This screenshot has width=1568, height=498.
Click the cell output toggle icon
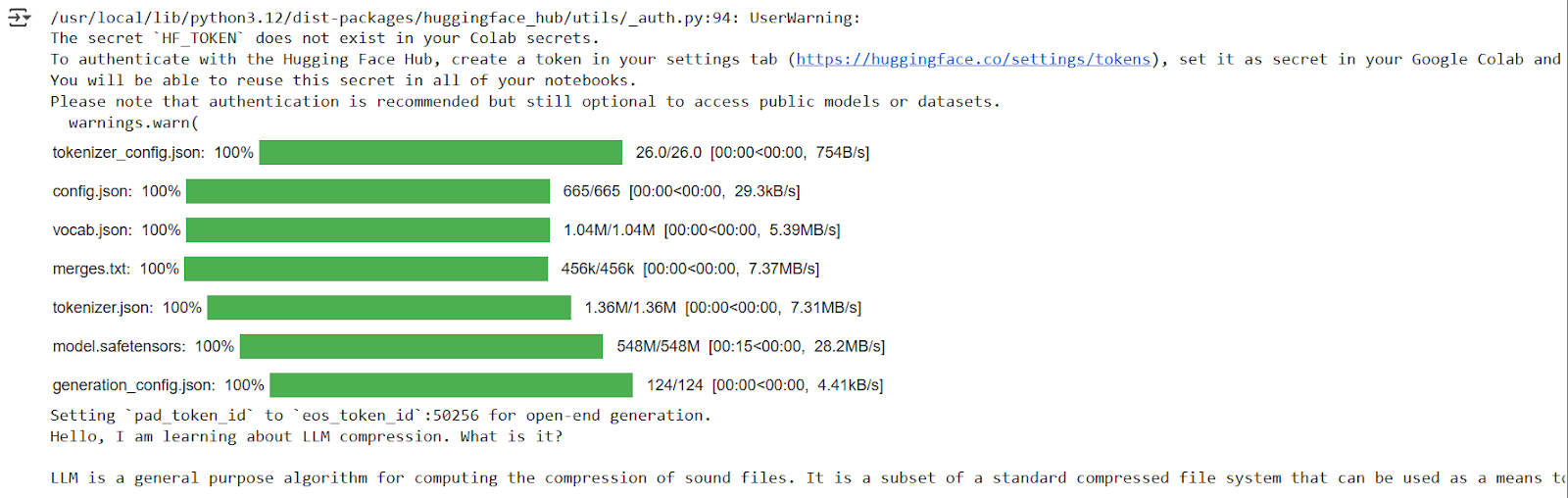tap(19, 18)
